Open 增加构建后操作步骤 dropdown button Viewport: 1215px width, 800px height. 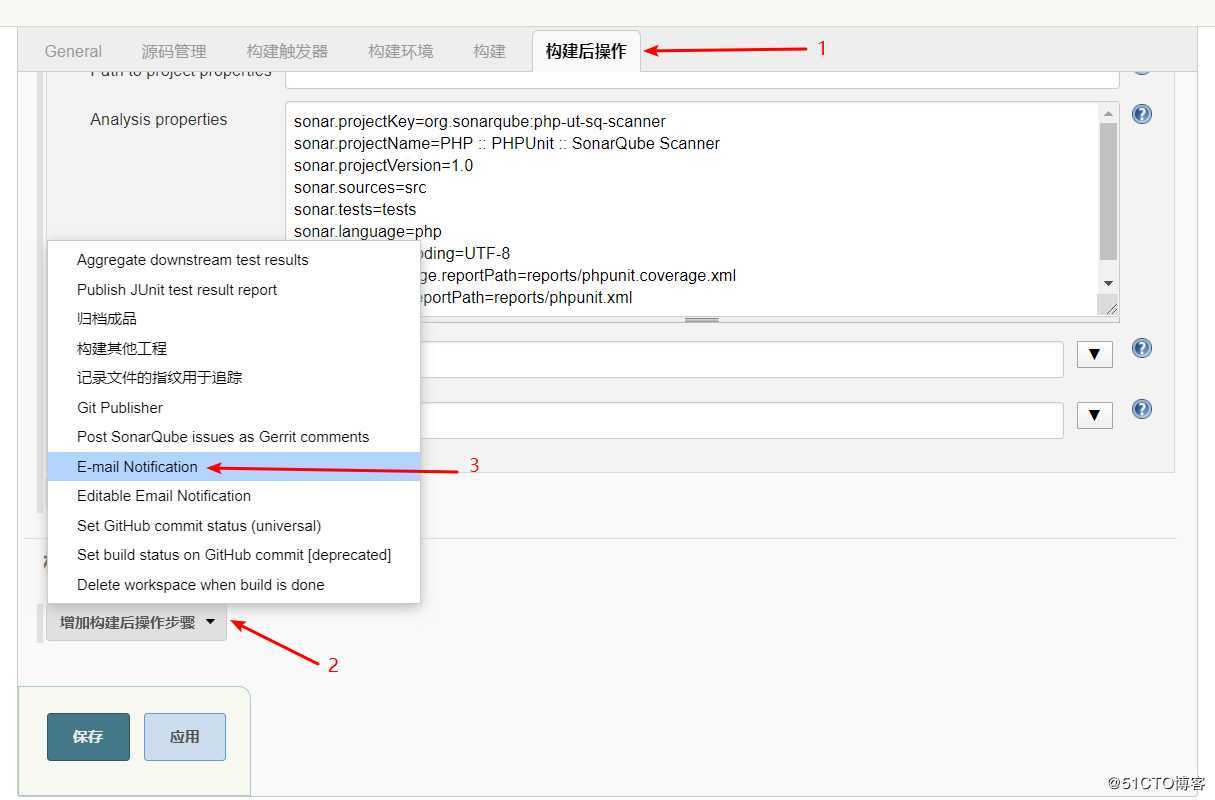pyautogui.click(x=136, y=622)
